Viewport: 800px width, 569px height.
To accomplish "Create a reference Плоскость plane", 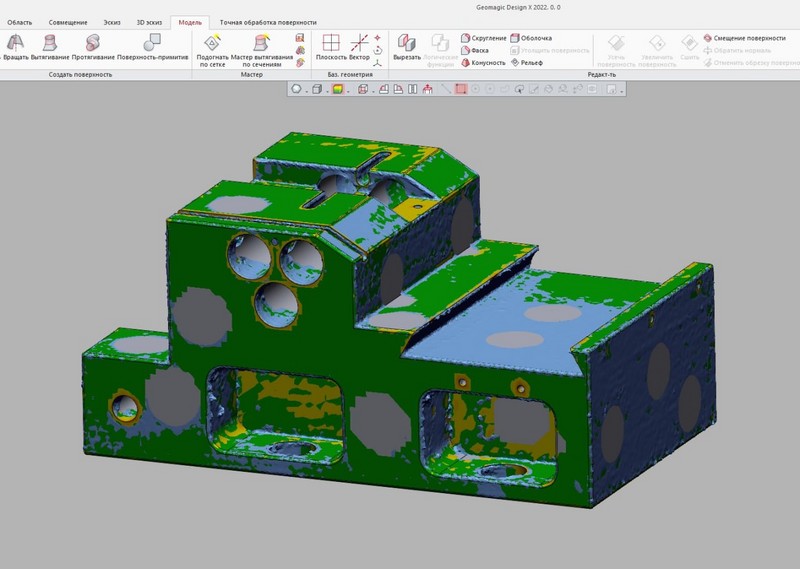I will [331, 47].
